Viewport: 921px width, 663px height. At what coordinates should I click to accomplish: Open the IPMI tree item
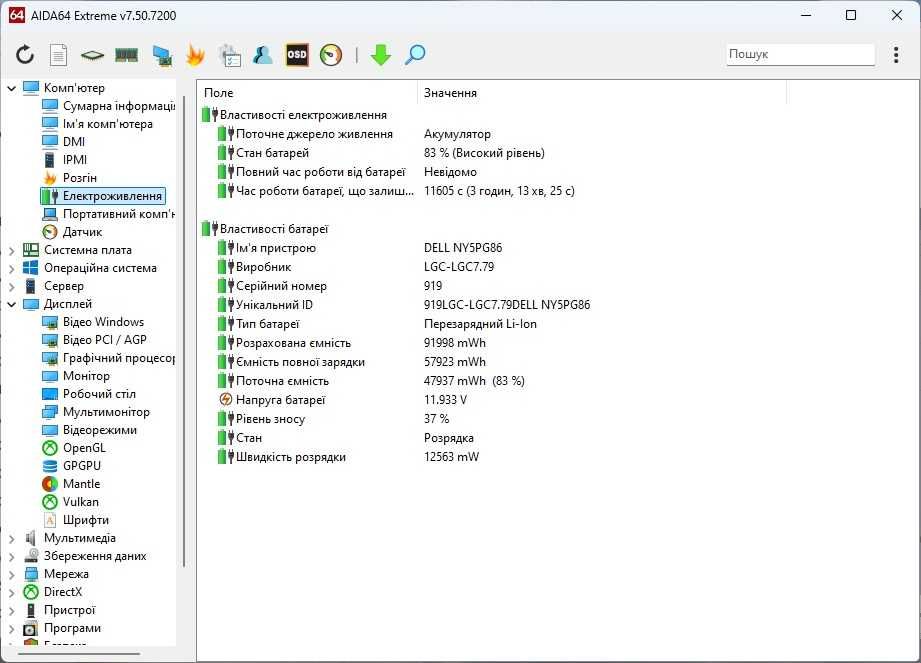click(65, 160)
